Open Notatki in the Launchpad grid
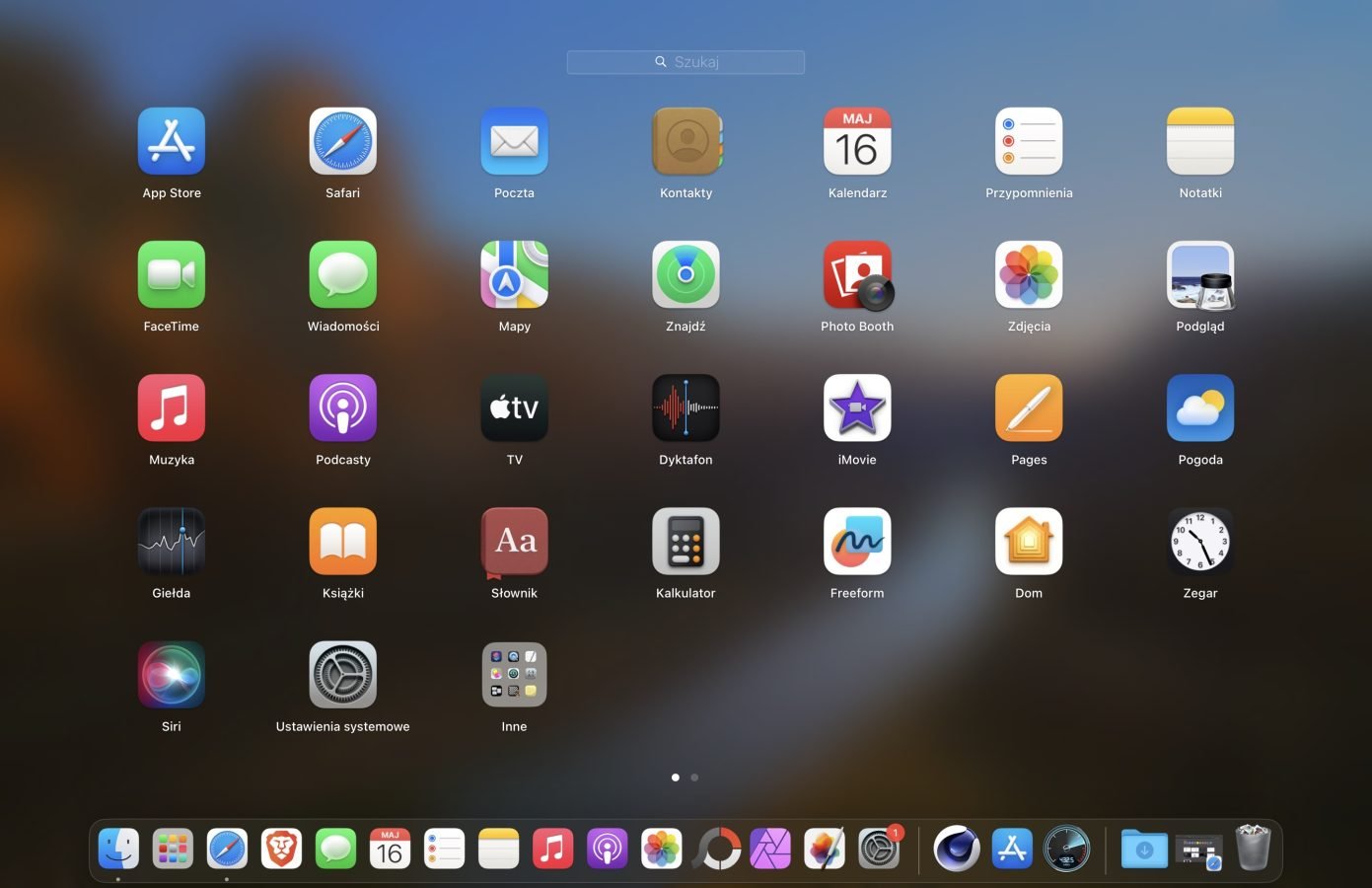 (x=1200, y=141)
